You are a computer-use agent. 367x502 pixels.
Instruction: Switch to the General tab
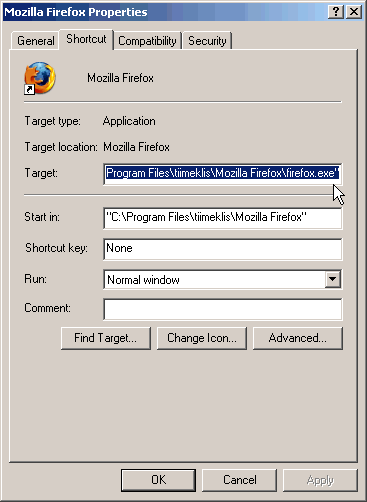tap(36, 41)
